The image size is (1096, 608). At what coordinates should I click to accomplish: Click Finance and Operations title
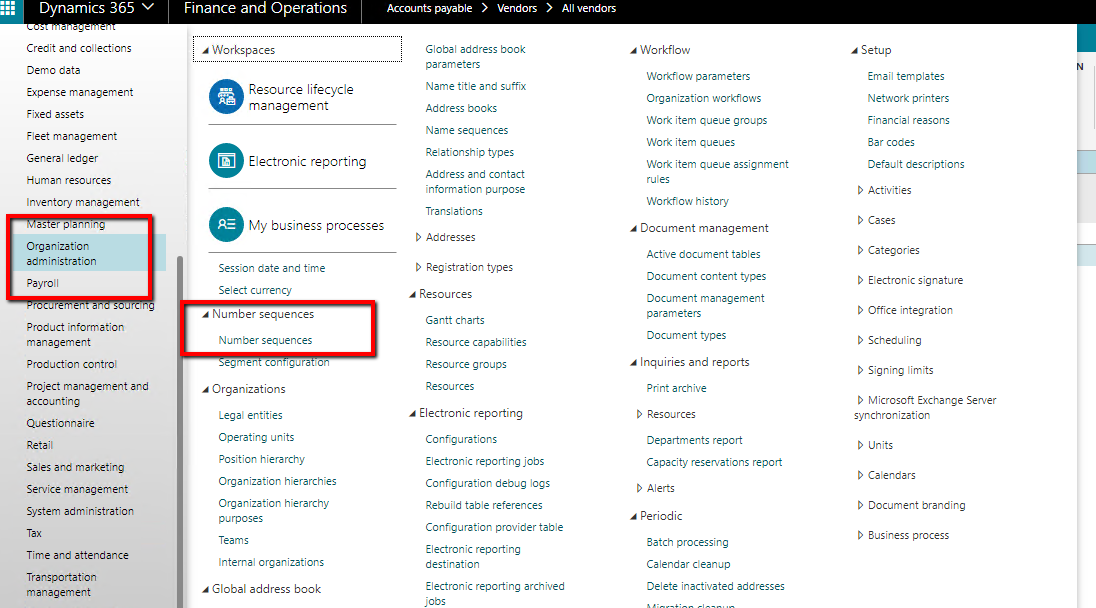click(265, 8)
